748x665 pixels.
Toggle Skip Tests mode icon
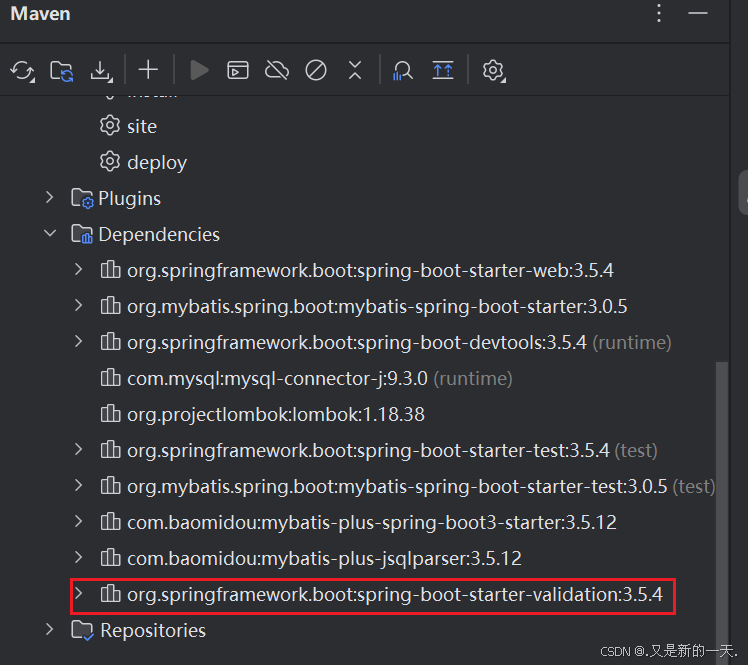[316, 70]
